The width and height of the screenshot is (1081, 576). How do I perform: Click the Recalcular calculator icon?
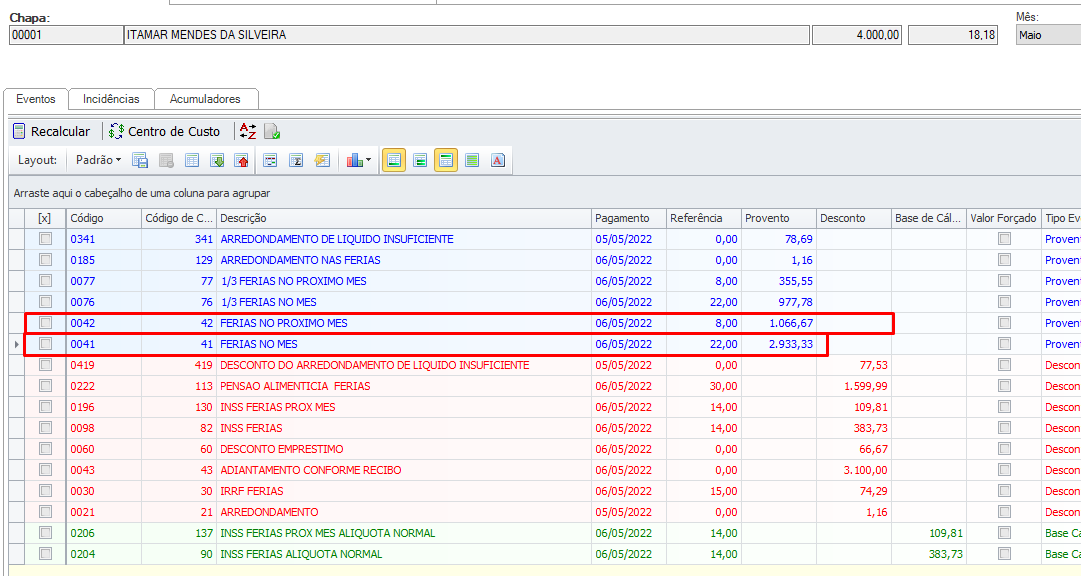pyautogui.click(x=19, y=131)
